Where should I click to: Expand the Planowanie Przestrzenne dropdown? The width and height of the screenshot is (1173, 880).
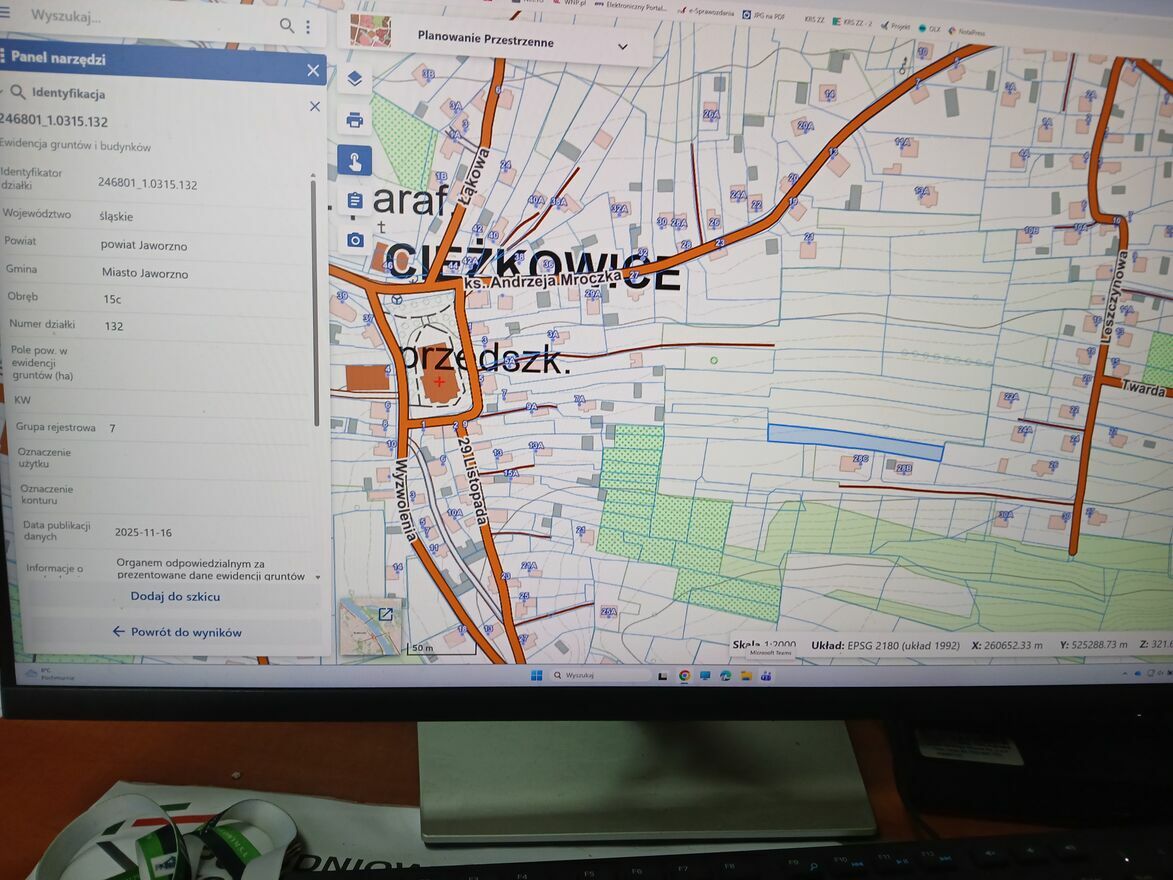(x=622, y=46)
